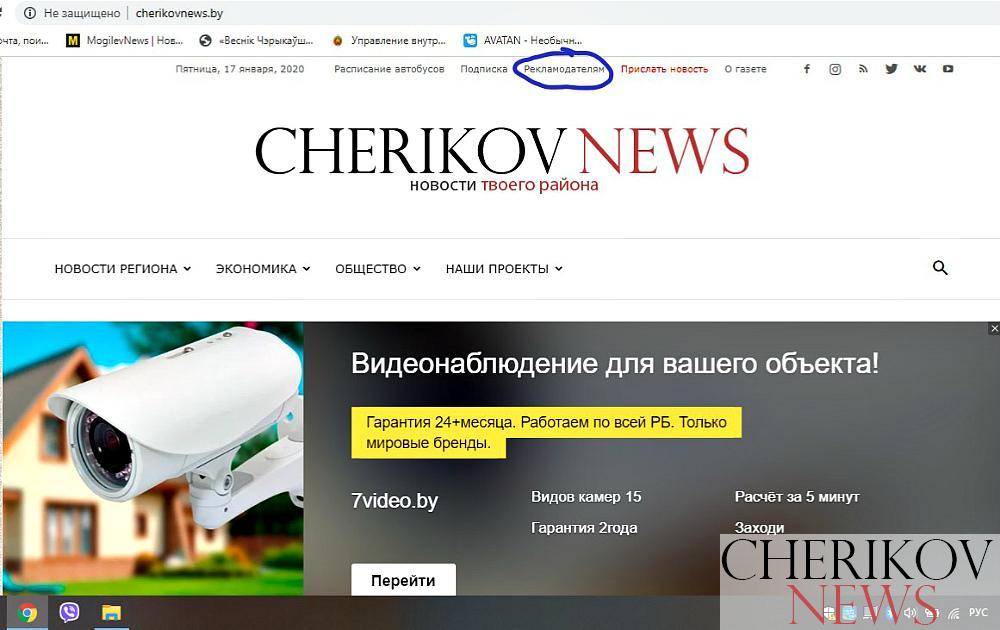
Task: Open File Explorer from the taskbar
Action: coord(111,613)
